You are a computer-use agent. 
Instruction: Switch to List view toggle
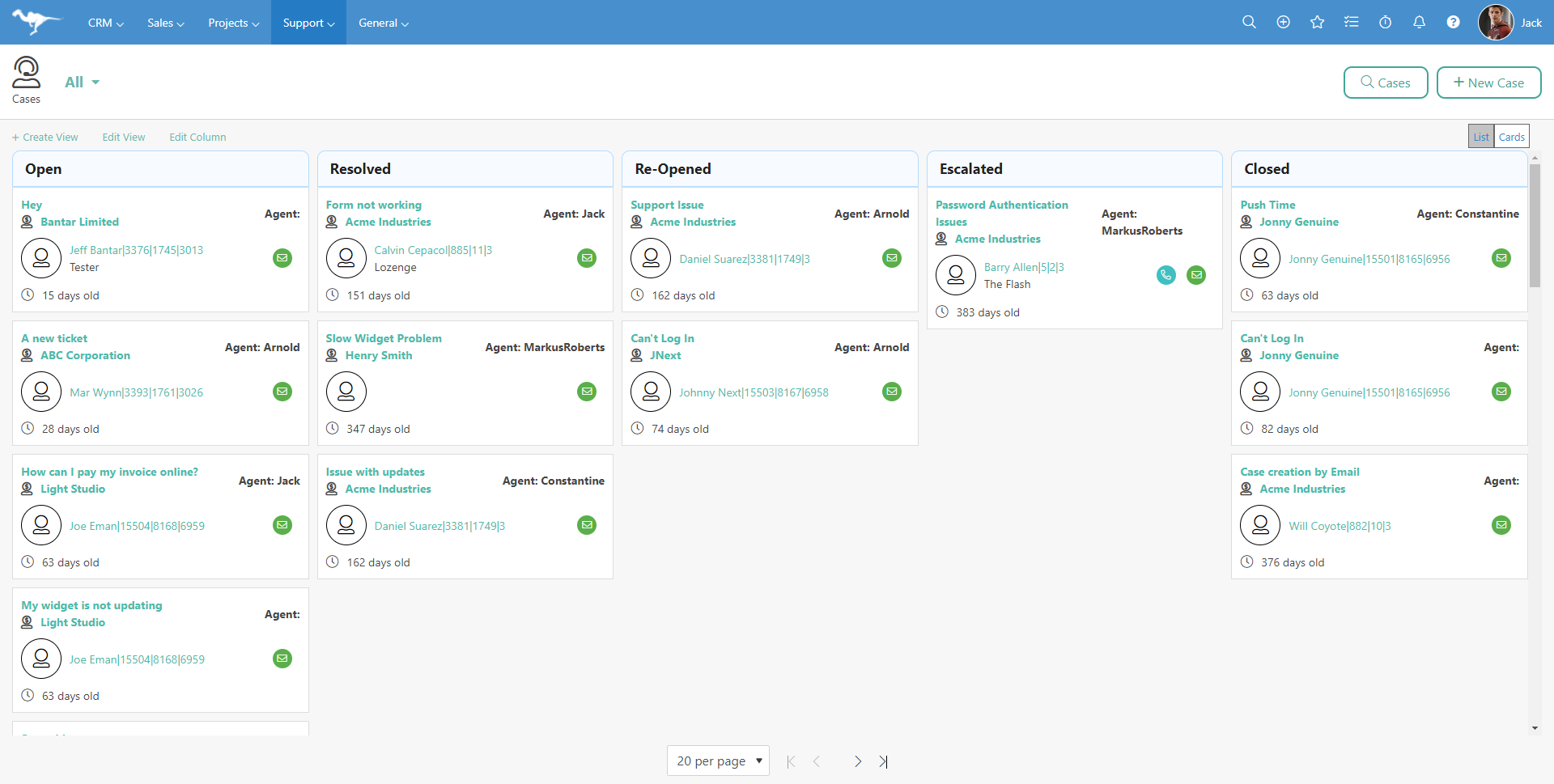(x=1480, y=137)
